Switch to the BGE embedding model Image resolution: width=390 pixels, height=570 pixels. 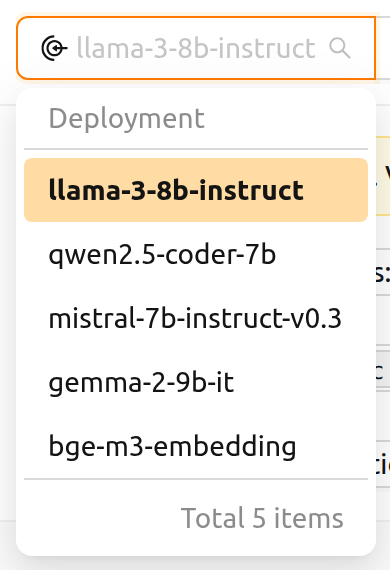(x=196, y=446)
